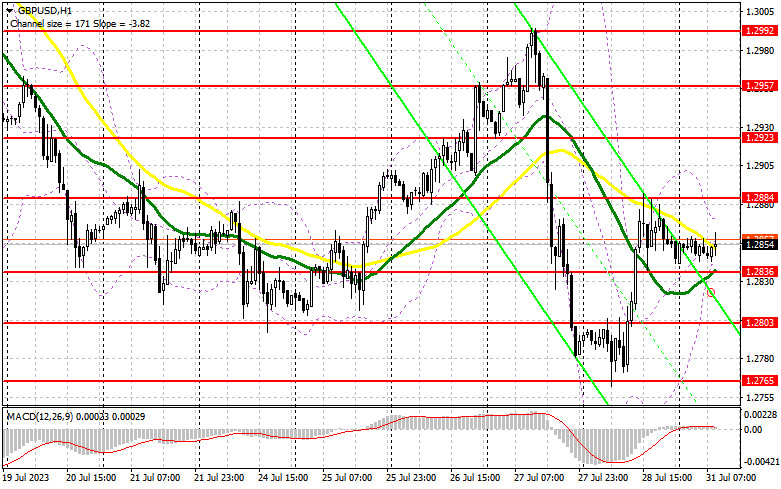Viewport: 781px width, 489px height.
Task: Select the 1.2884 red price label
Action: [760, 198]
